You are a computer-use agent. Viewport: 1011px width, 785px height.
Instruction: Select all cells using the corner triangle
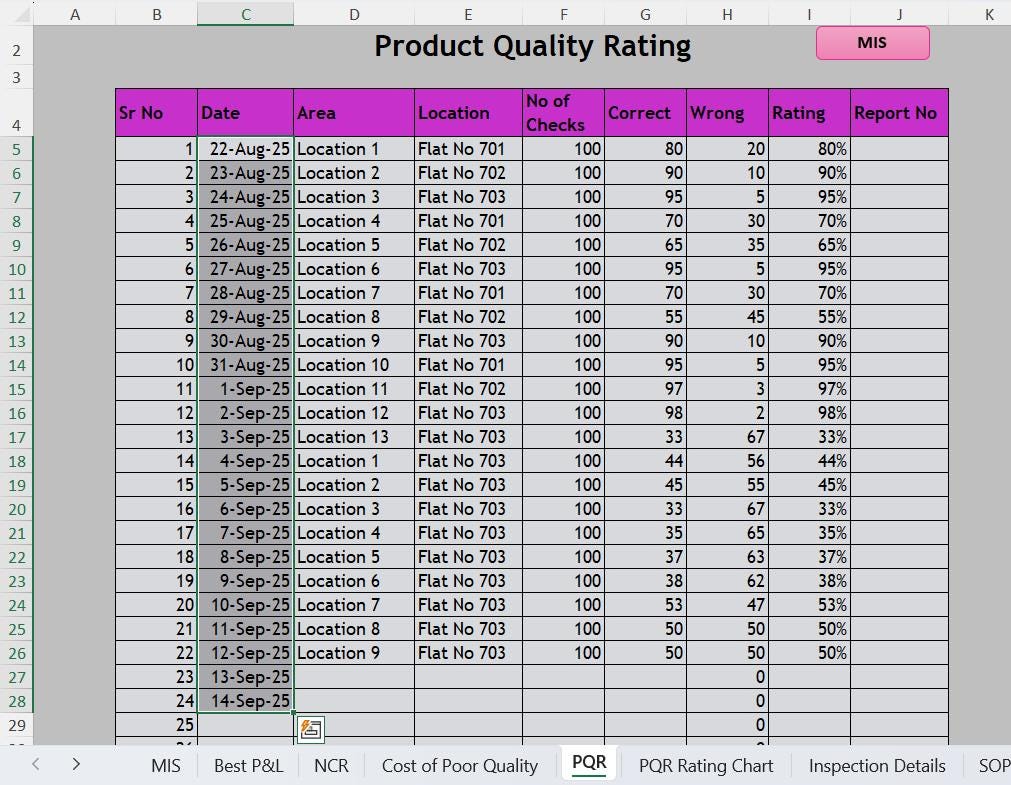click(15, 14)
